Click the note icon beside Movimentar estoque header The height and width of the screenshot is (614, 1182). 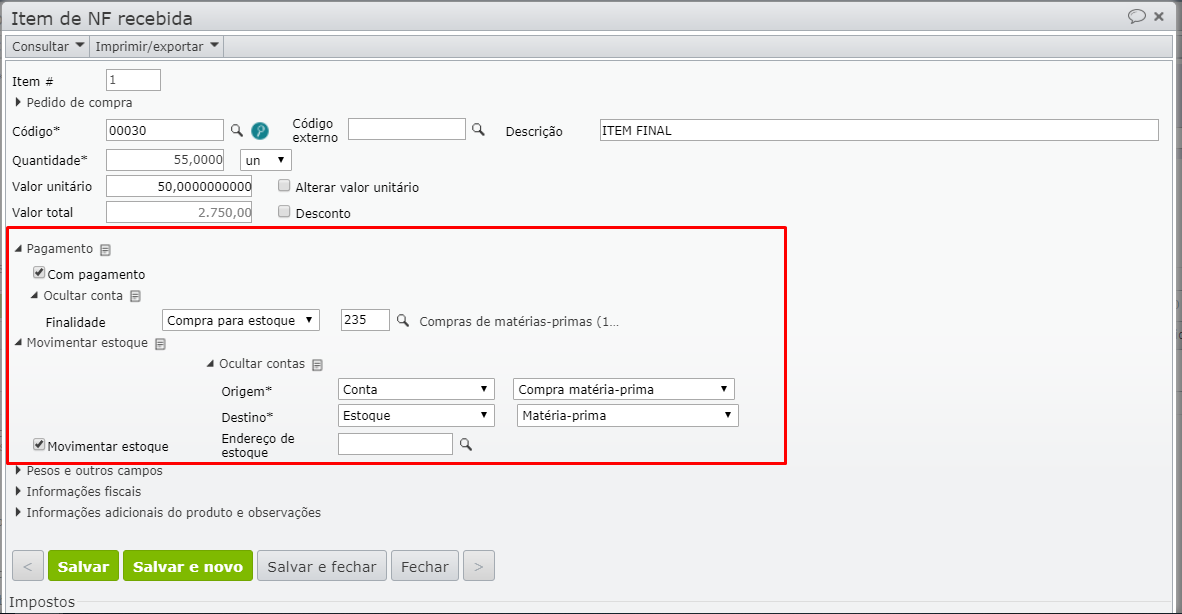click(160, 343)
